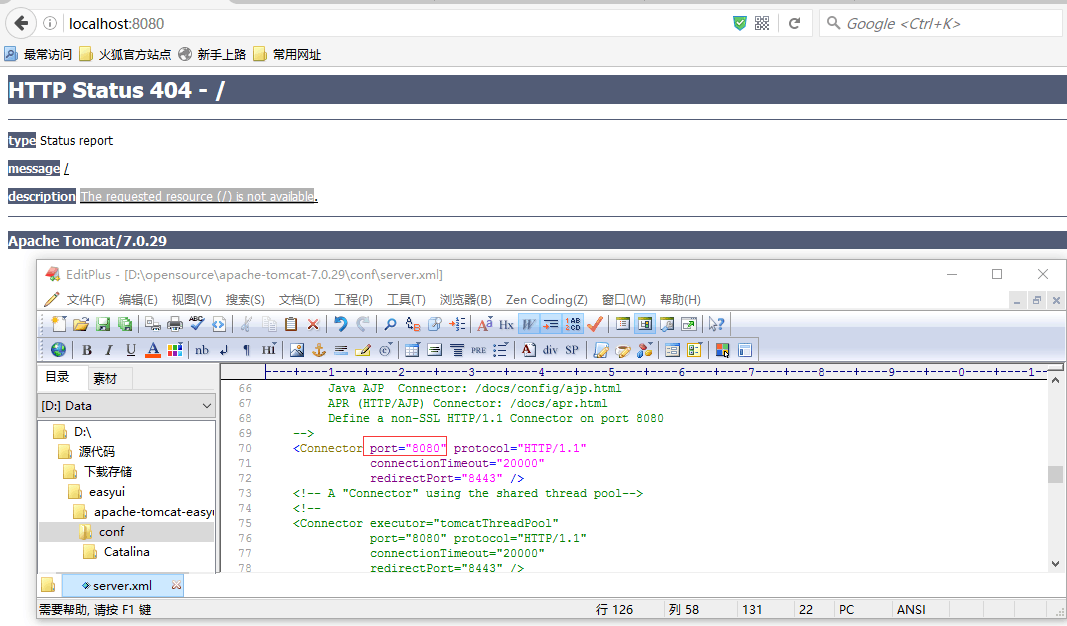
Task: Select the conf folder
Action: click(x=112, y=531)
